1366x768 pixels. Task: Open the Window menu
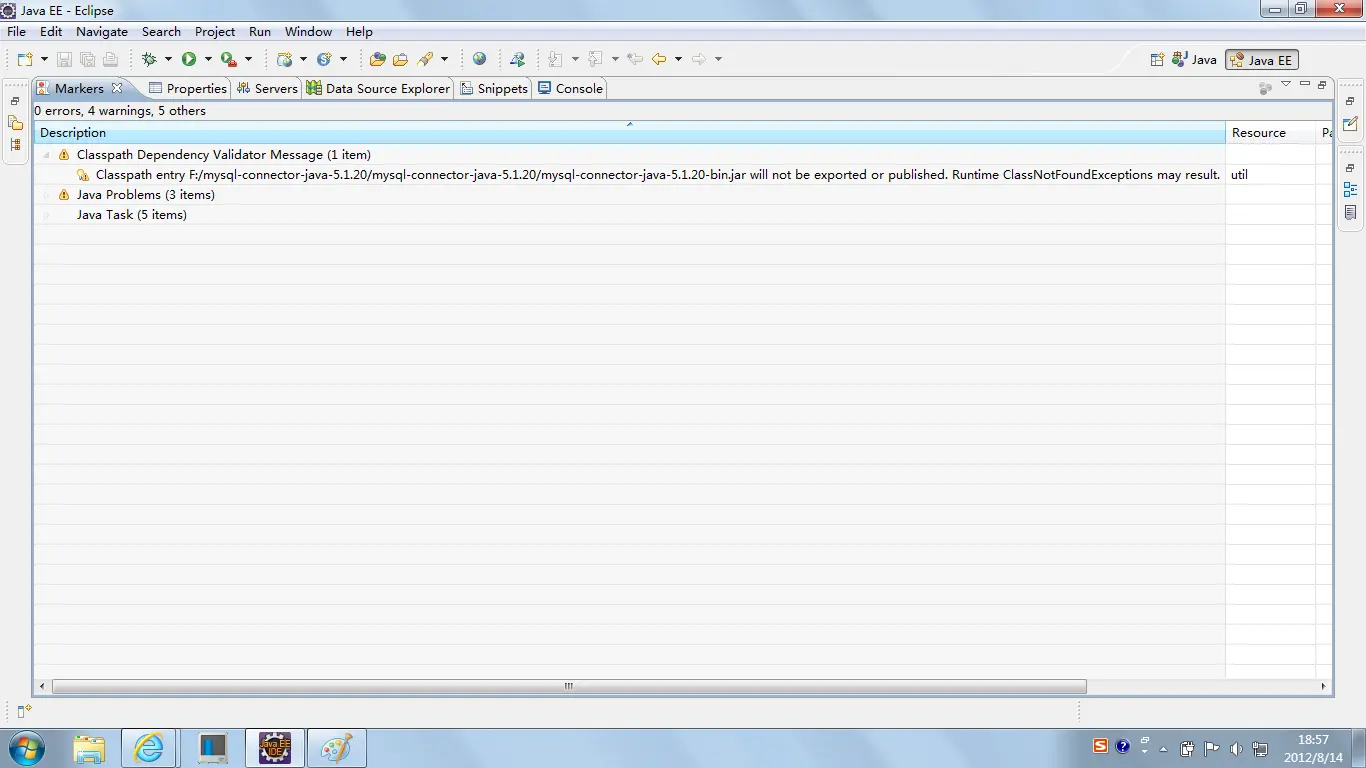click(308, 32)
